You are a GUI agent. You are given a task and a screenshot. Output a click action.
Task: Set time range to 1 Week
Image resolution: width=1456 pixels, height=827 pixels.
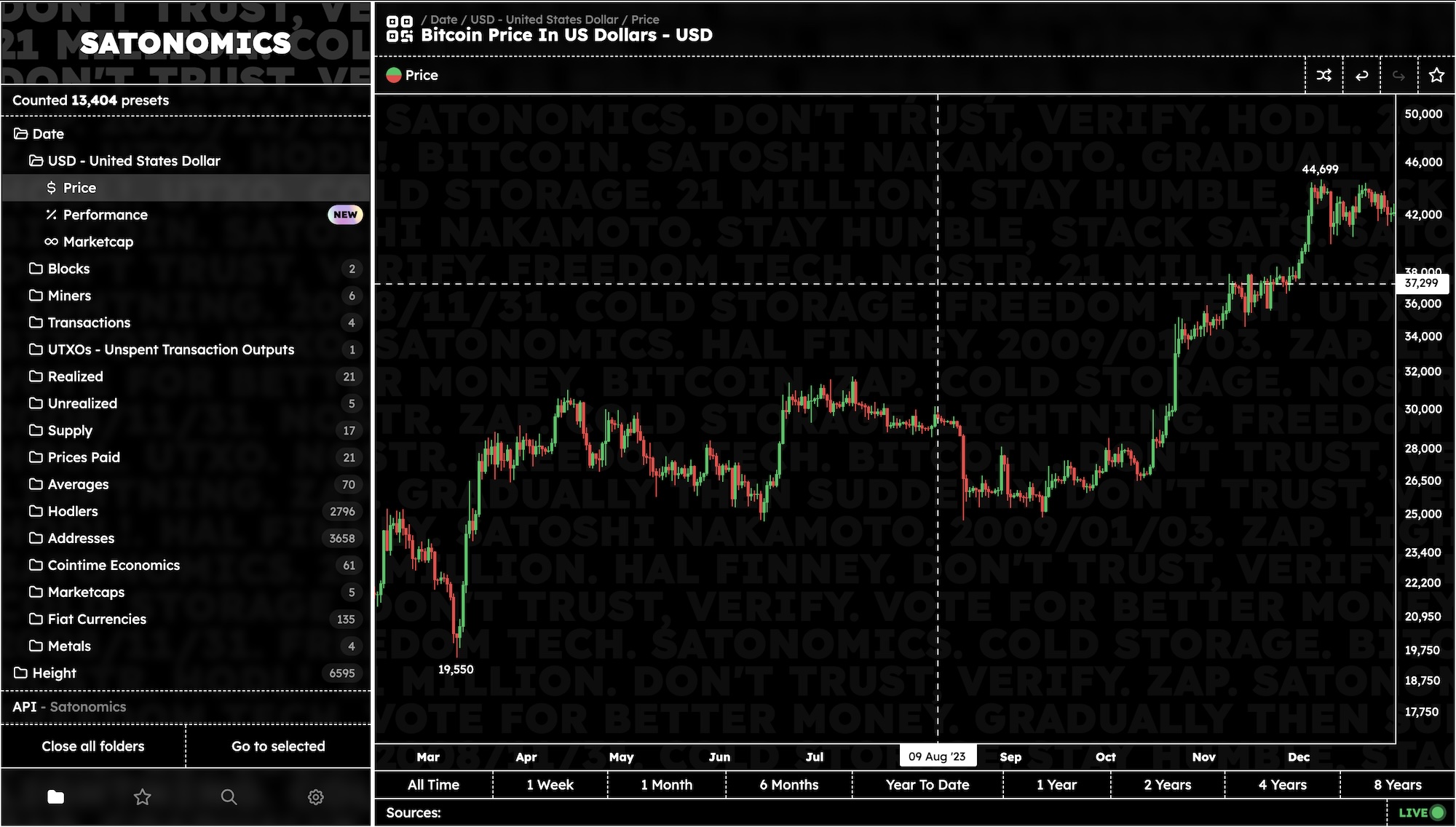pyautogui.click(x=550, y=785)
